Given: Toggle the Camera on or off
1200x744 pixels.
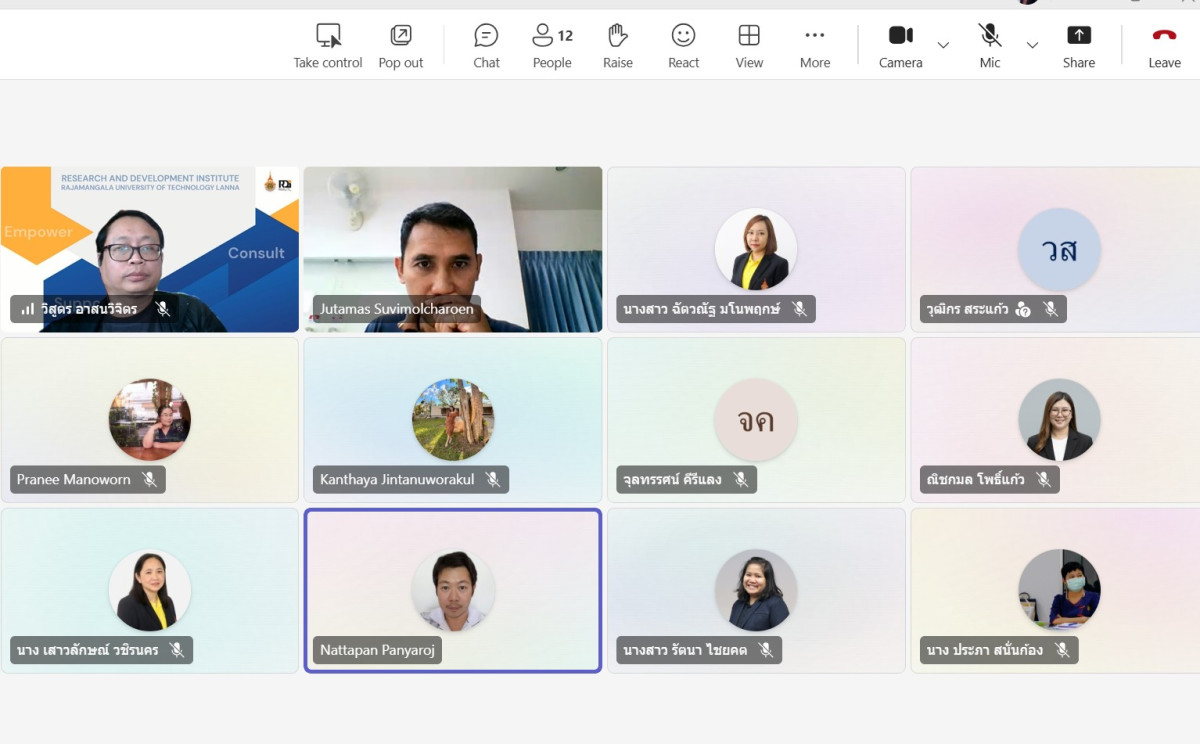Looking at the screenshot, I should coord(900,37).
